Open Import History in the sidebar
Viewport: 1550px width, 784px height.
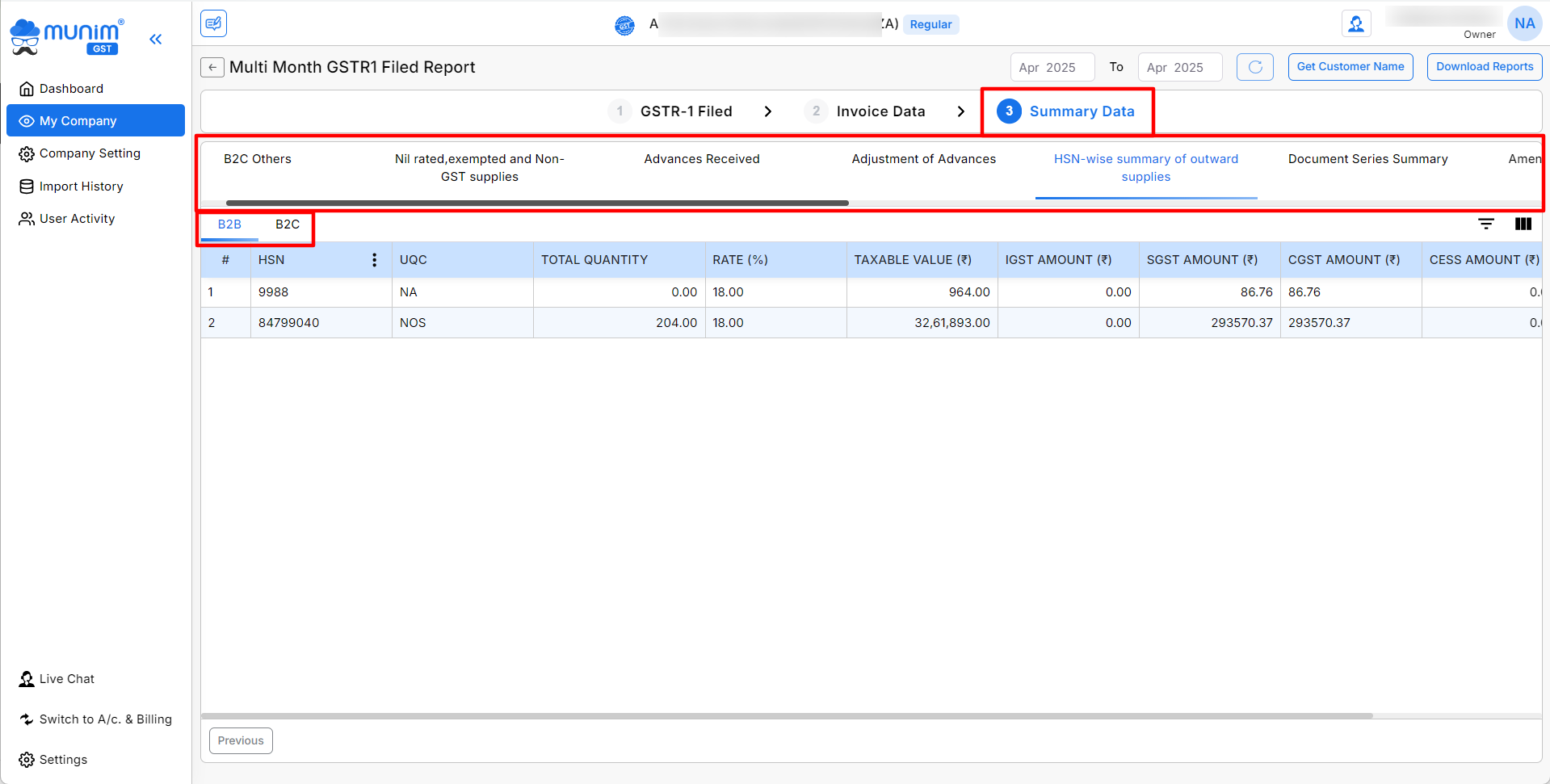click(x=81, y=187)
